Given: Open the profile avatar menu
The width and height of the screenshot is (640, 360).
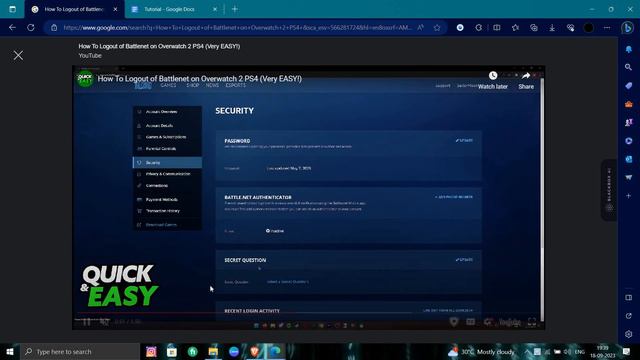Looking at the screenshot, I should pos(589,28).
